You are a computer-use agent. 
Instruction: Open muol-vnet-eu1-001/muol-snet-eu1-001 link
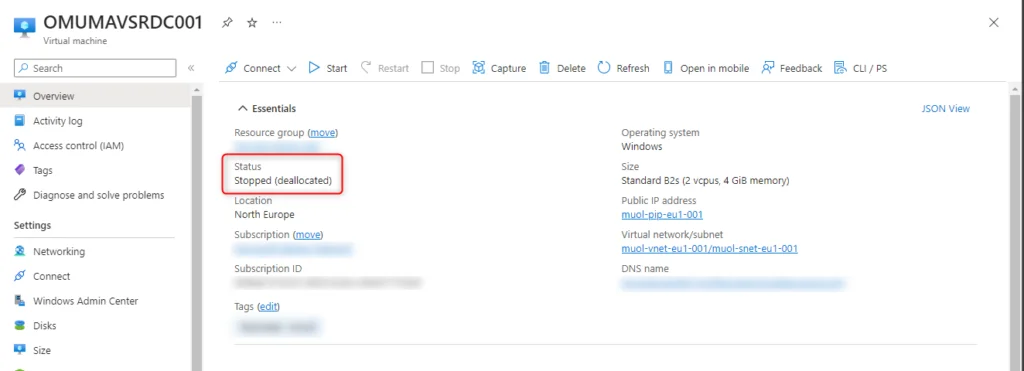pos(709,249)
